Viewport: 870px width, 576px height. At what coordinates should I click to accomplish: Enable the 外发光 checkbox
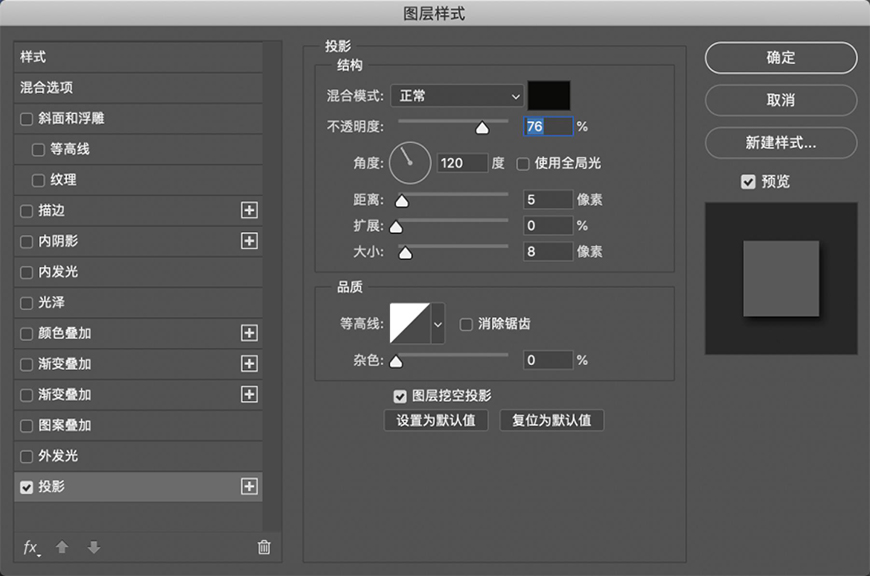pyautogui.click(x=26, y=457)
